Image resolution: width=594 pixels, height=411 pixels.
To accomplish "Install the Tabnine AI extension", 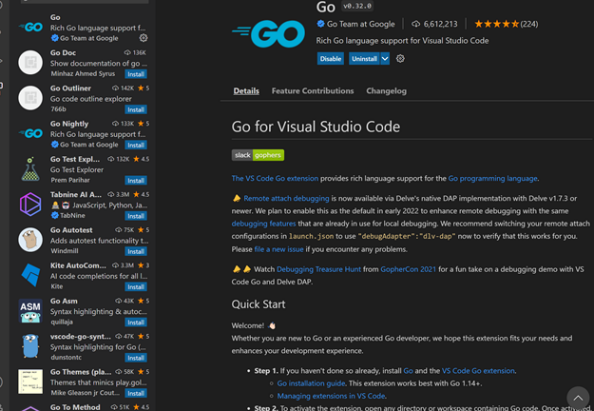I will pos(136,216).
